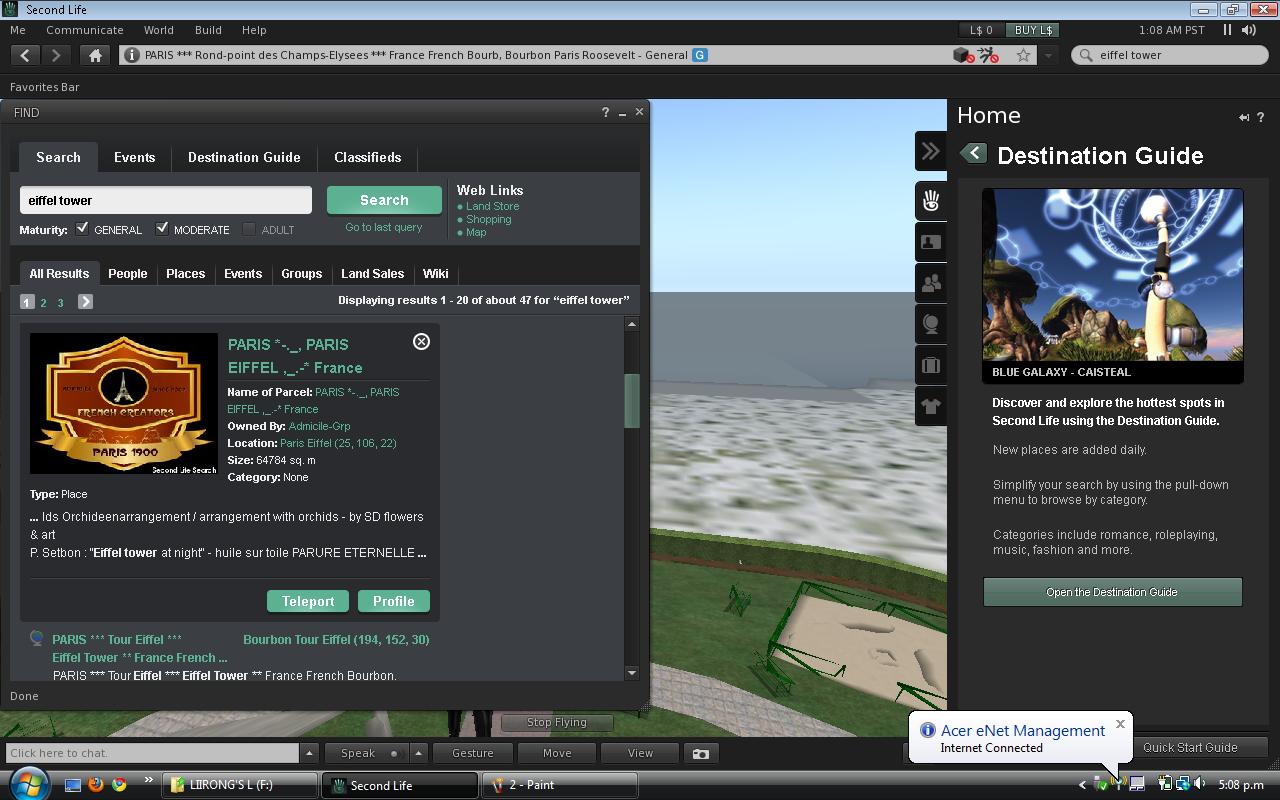Filter results by People
The height and width of the screenshot is (800, 1280).
tap(127, 273)
